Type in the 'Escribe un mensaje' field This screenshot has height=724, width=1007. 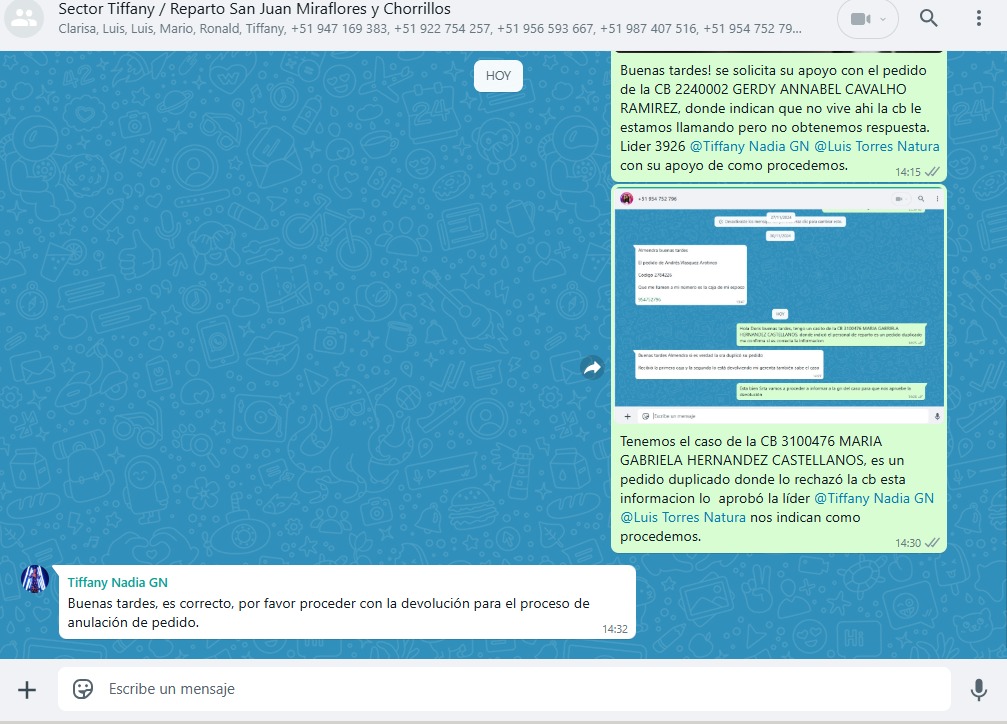click(x=500, y=689)
